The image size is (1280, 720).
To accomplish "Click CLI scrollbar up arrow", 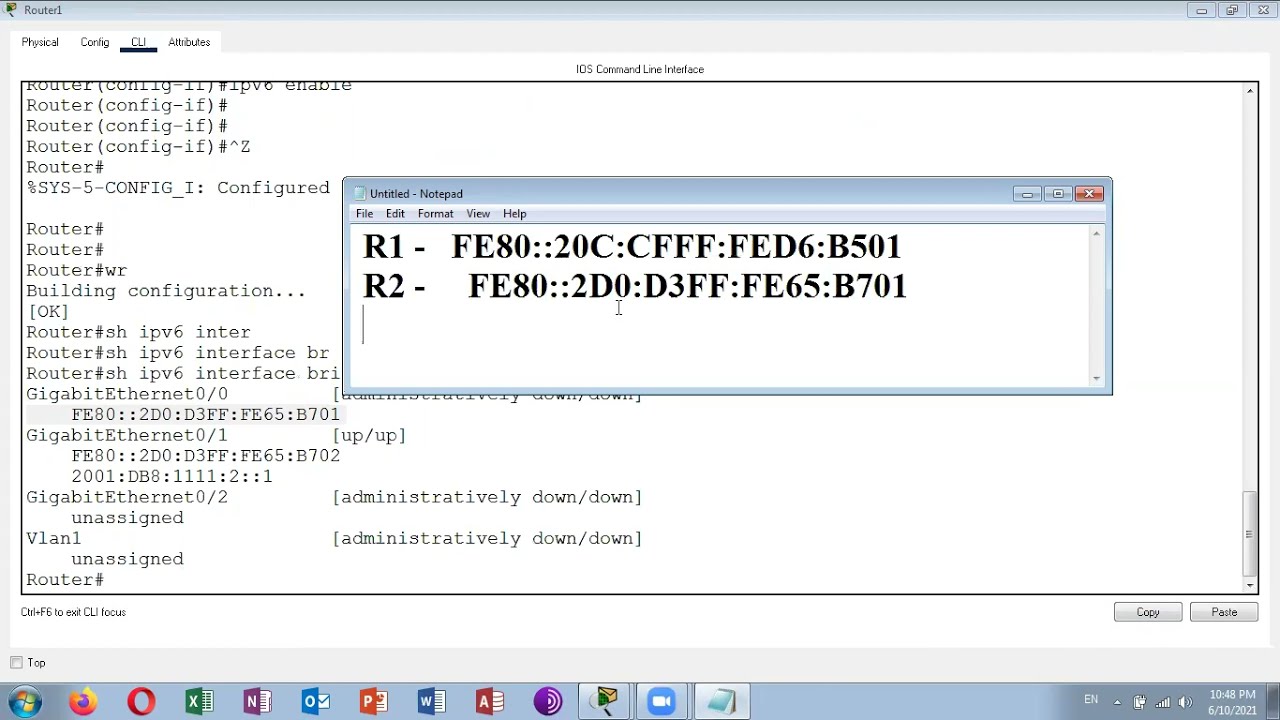I will pos(1250,91).
